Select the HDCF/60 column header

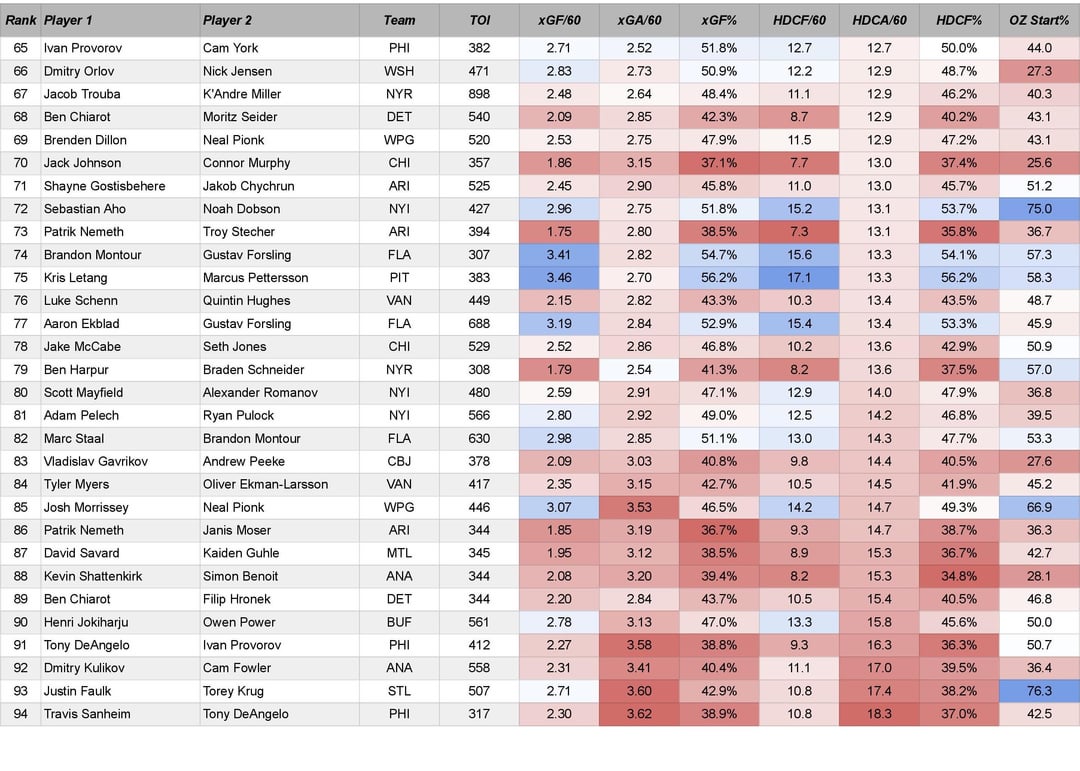click(x=799, y=20)
